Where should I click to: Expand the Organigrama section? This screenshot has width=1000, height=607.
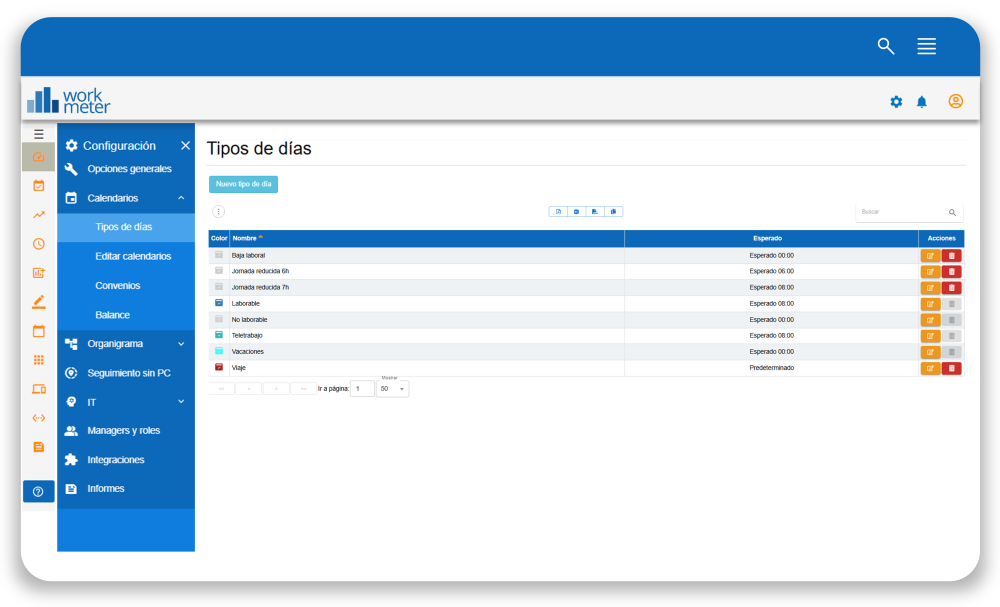[x=181, y=344]
